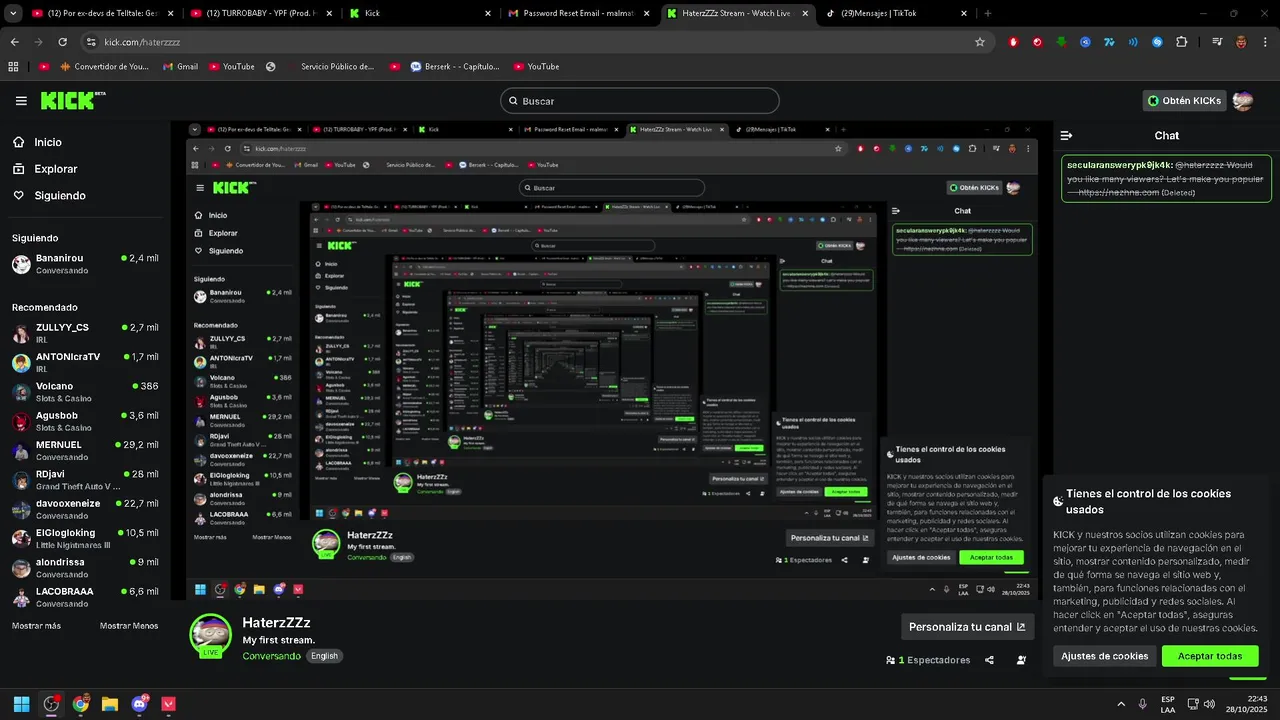
Task: Go back using Chrome's back arrow
Action: [15, 42]
